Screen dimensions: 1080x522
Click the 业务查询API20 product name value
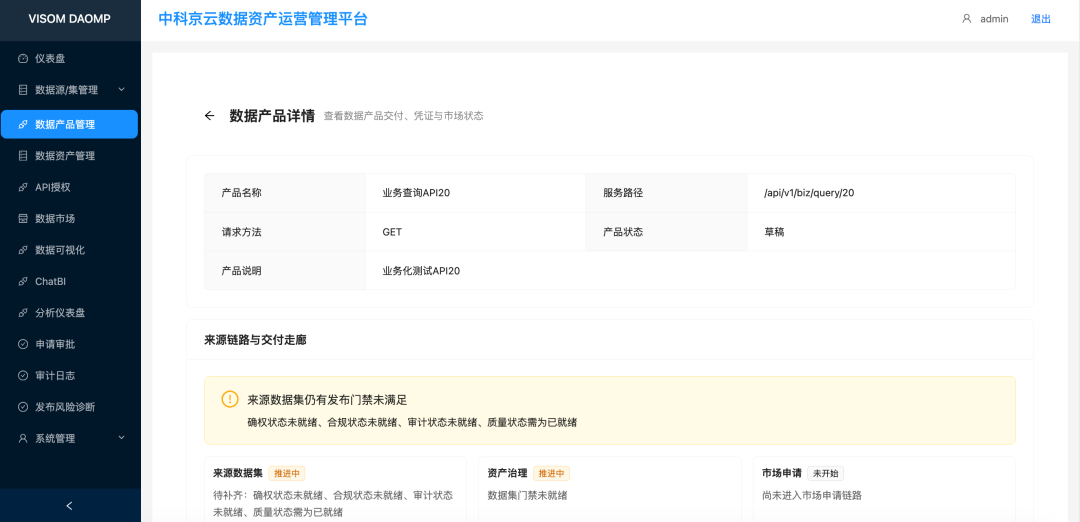(x=416, y=193)
